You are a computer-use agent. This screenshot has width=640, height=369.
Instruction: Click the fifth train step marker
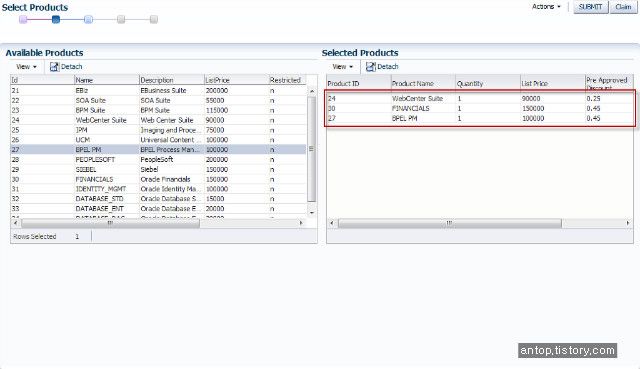coord(153,19)
